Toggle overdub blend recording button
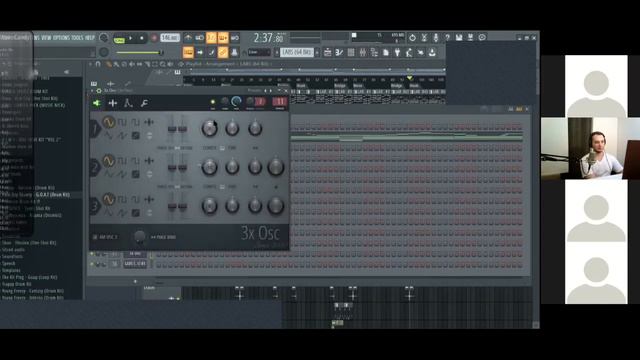Viewport: 640px width, 360px height. click(223, 38)
